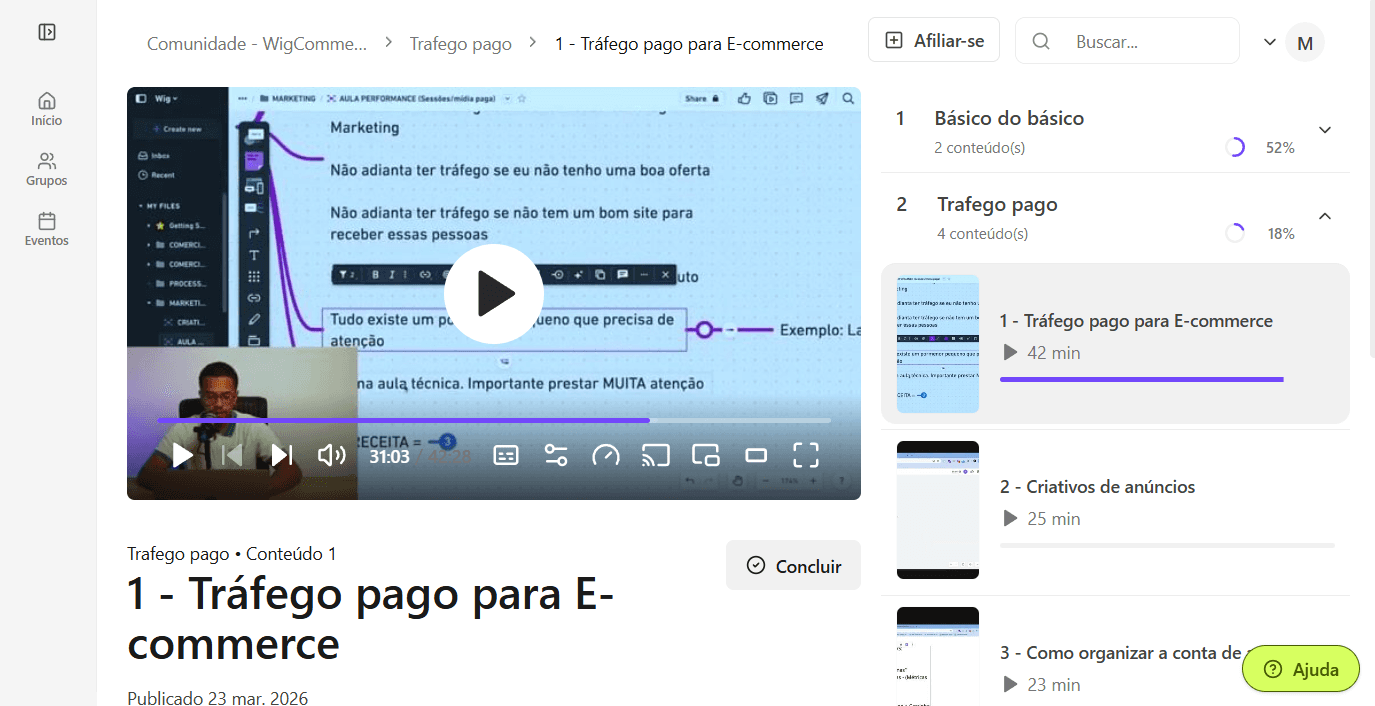Click the Trafego pago • Conteúdo 1 label

[x=232, y=554]
